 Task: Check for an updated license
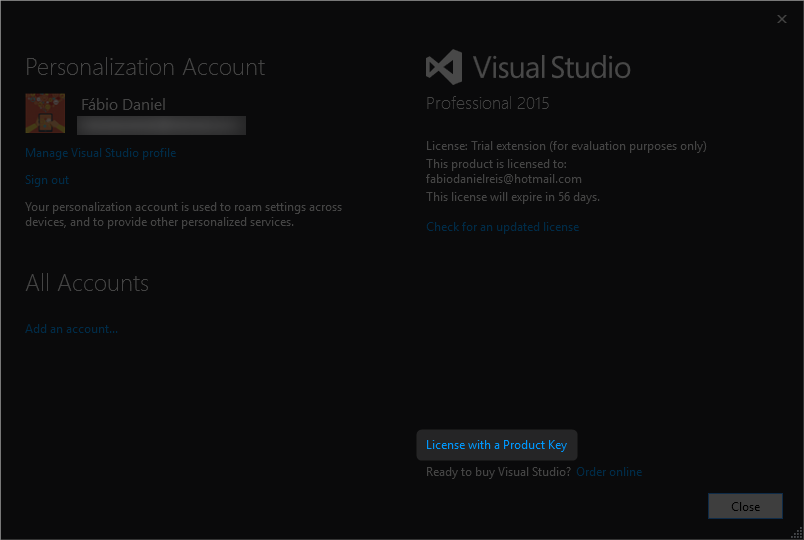point(502,227)
